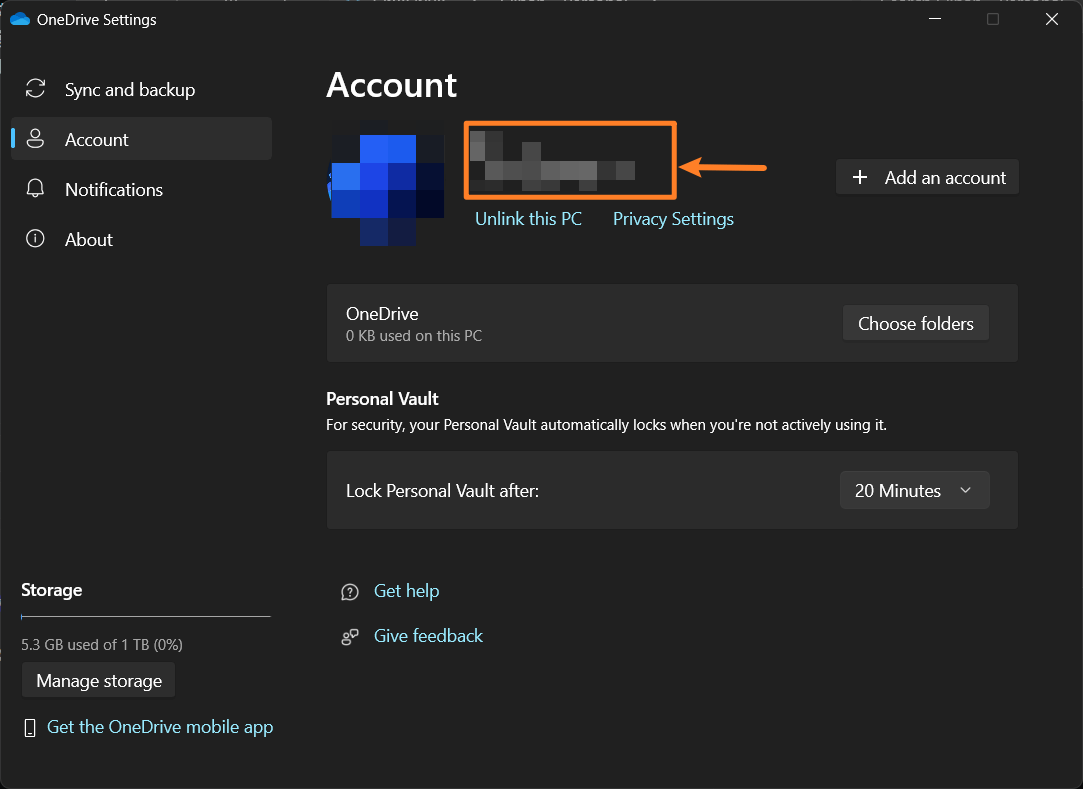This screenshot has width=1083, height=789.
Task: Click the Sync and backup icon
Action: [35, 89]
